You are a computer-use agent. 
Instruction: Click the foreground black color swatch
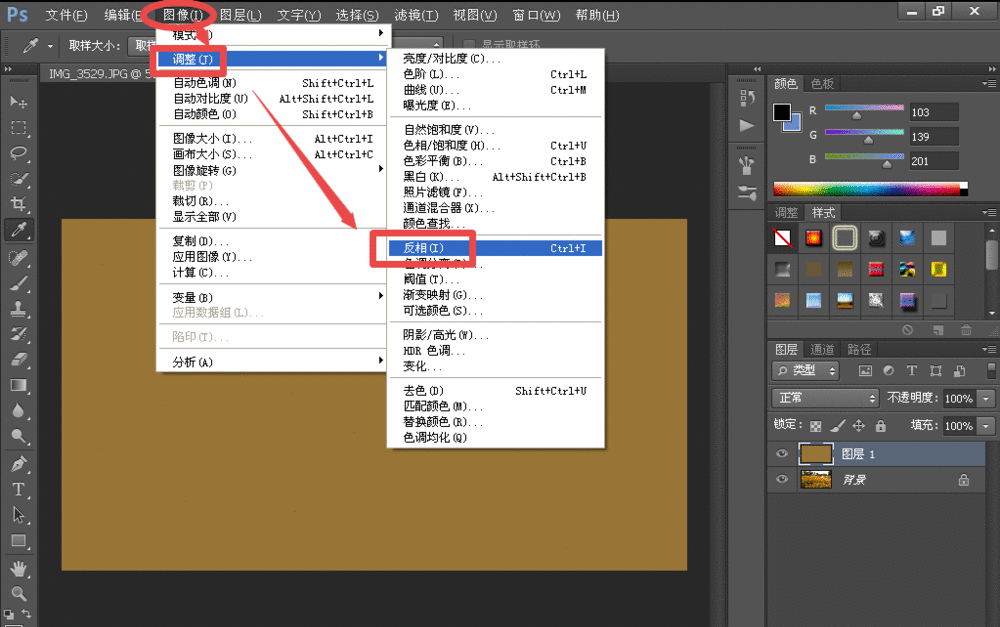coord(782,113)
